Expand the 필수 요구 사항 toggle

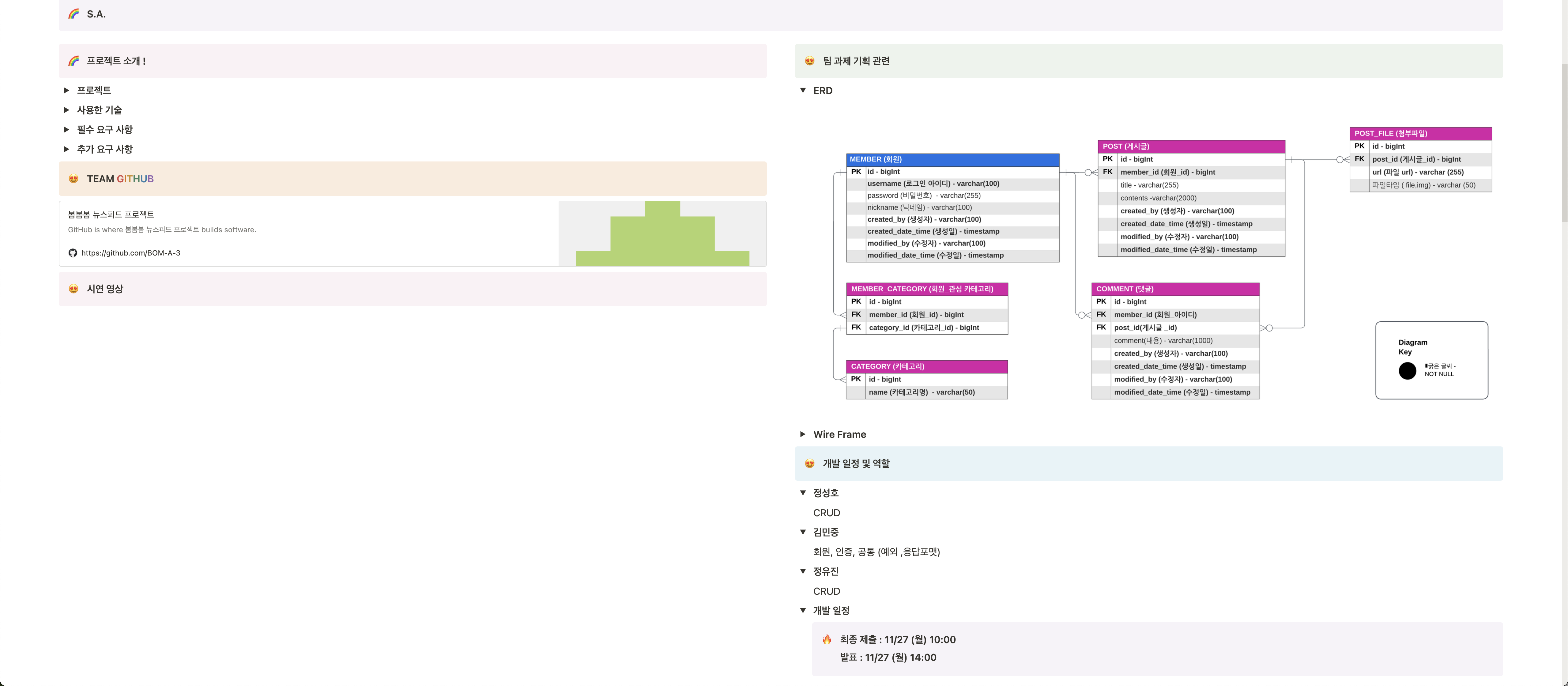point(66,129)
